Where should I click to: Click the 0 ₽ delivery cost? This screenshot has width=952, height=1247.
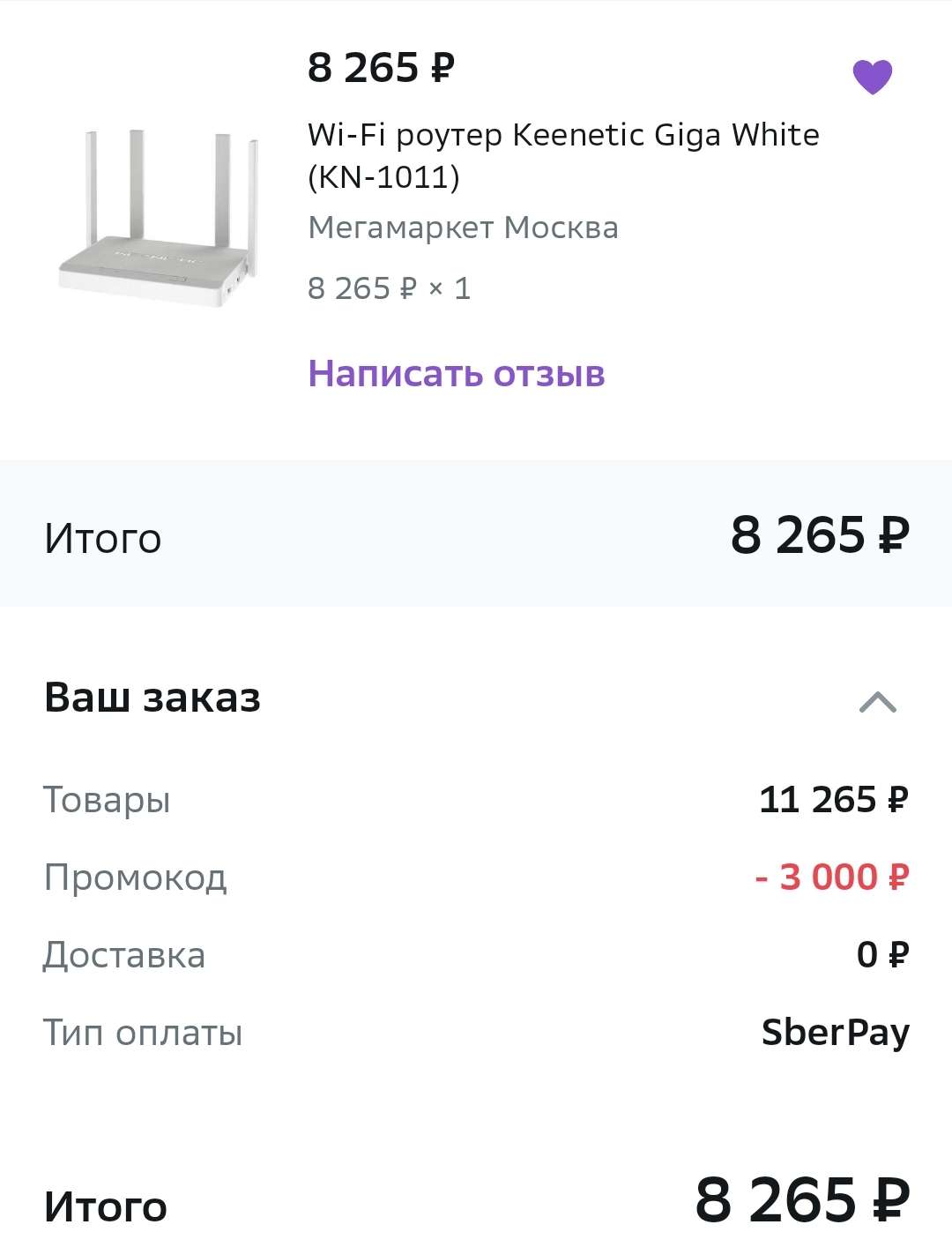tap(881, 955)
